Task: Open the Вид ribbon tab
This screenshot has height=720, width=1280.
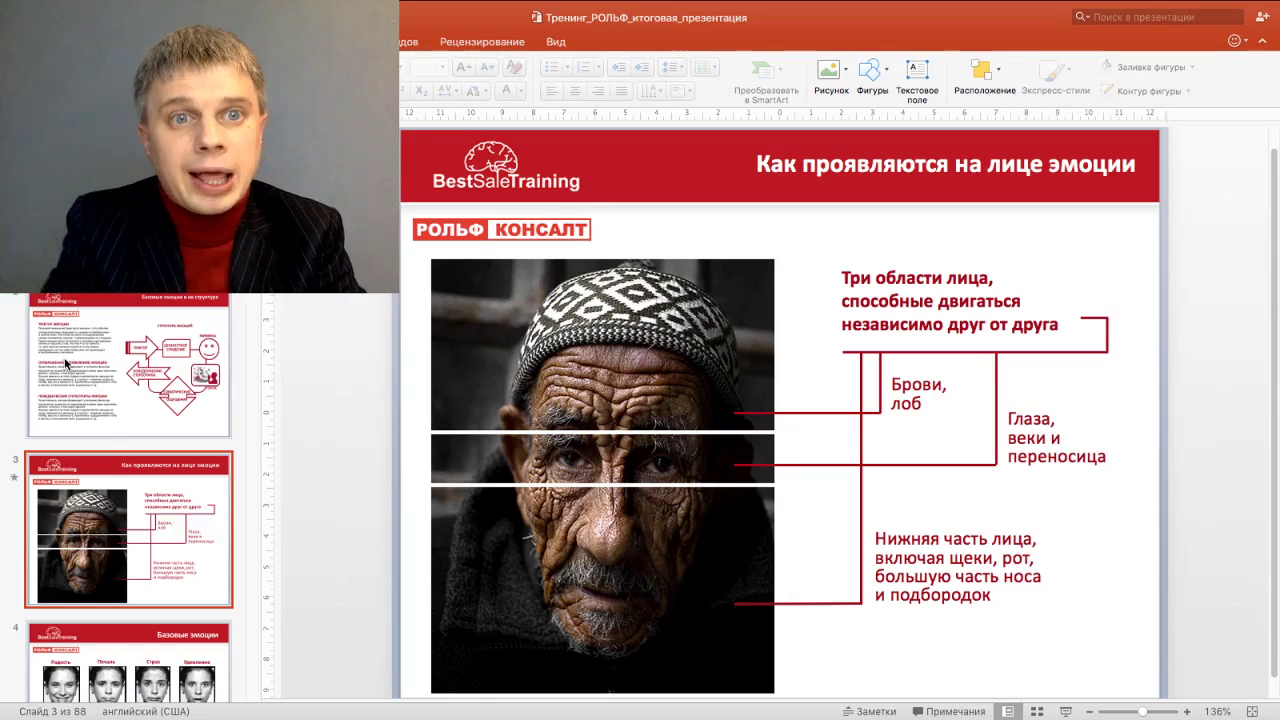Action: coord(556,42)
